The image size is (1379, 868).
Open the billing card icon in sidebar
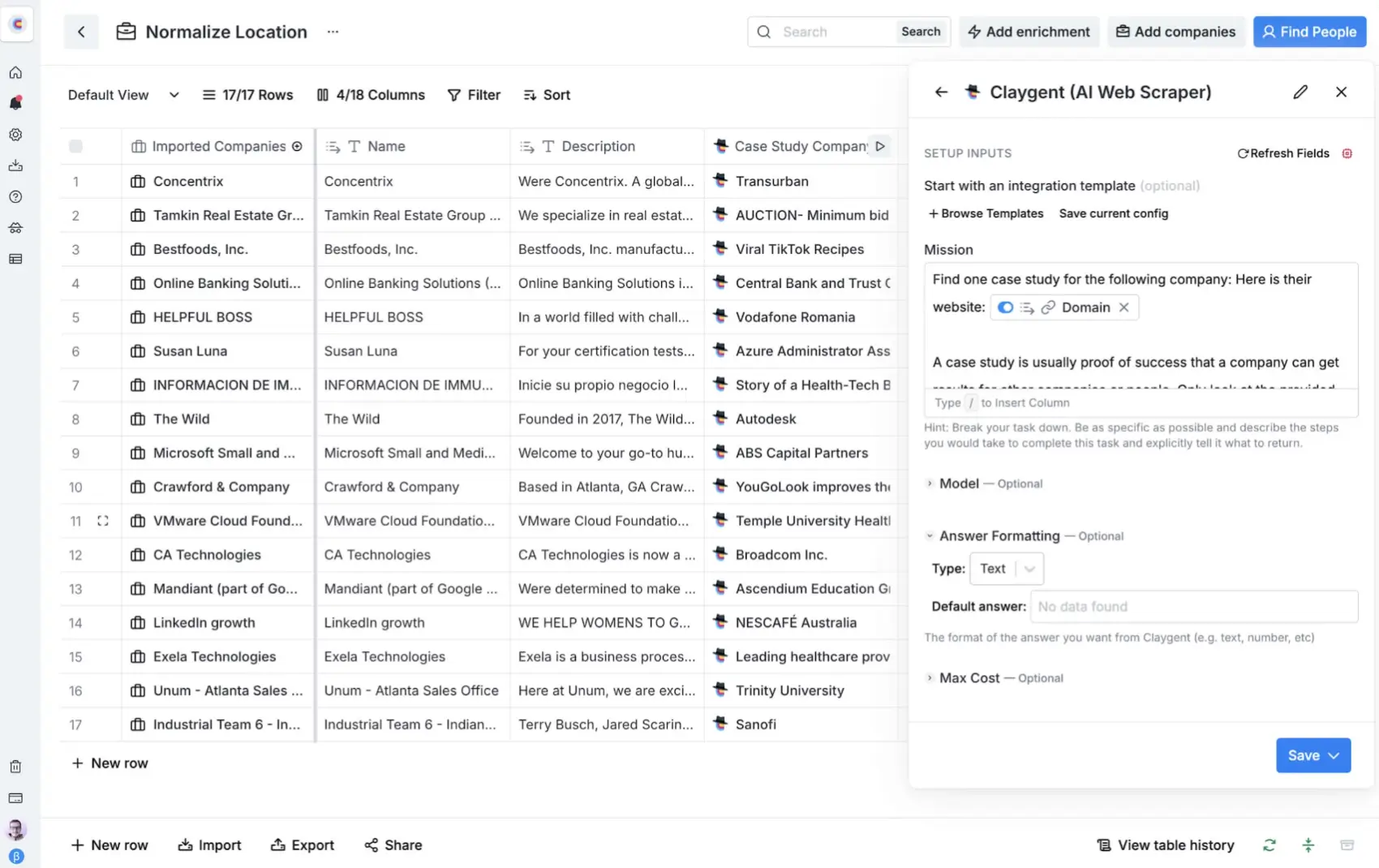click(15, 798)
